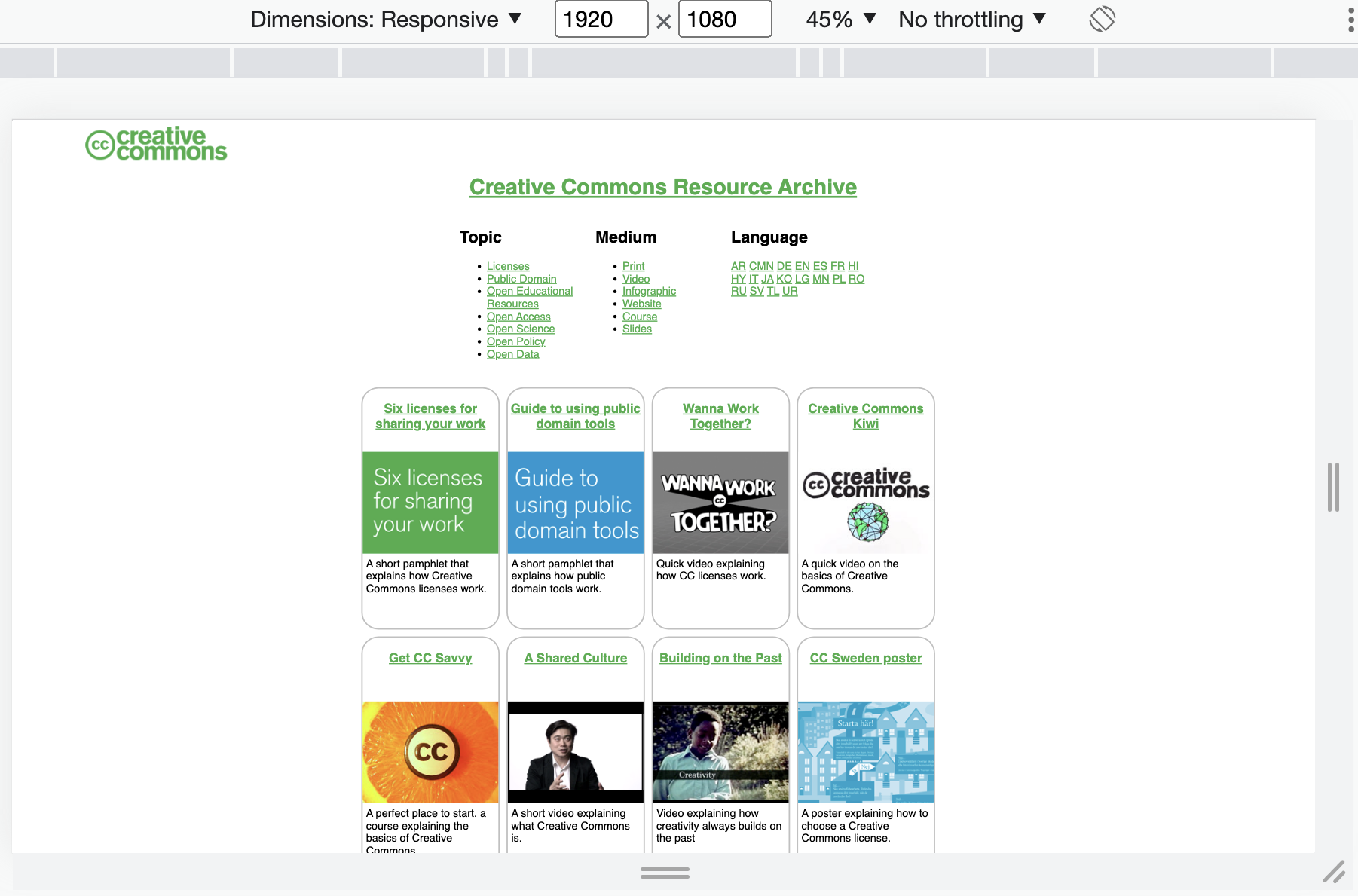Image resolution: width=1358 pixels, height=896 pixels.
Task: Select the RO language link
Action: (x=857, y=279)
